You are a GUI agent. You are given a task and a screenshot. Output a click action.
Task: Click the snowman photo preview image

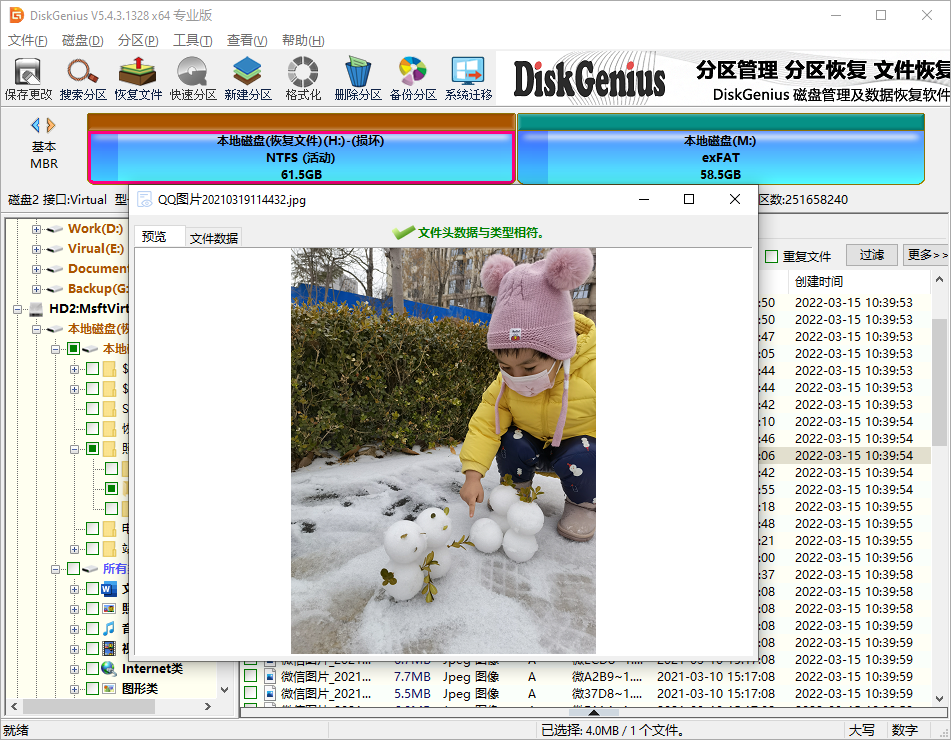(443, 451)
